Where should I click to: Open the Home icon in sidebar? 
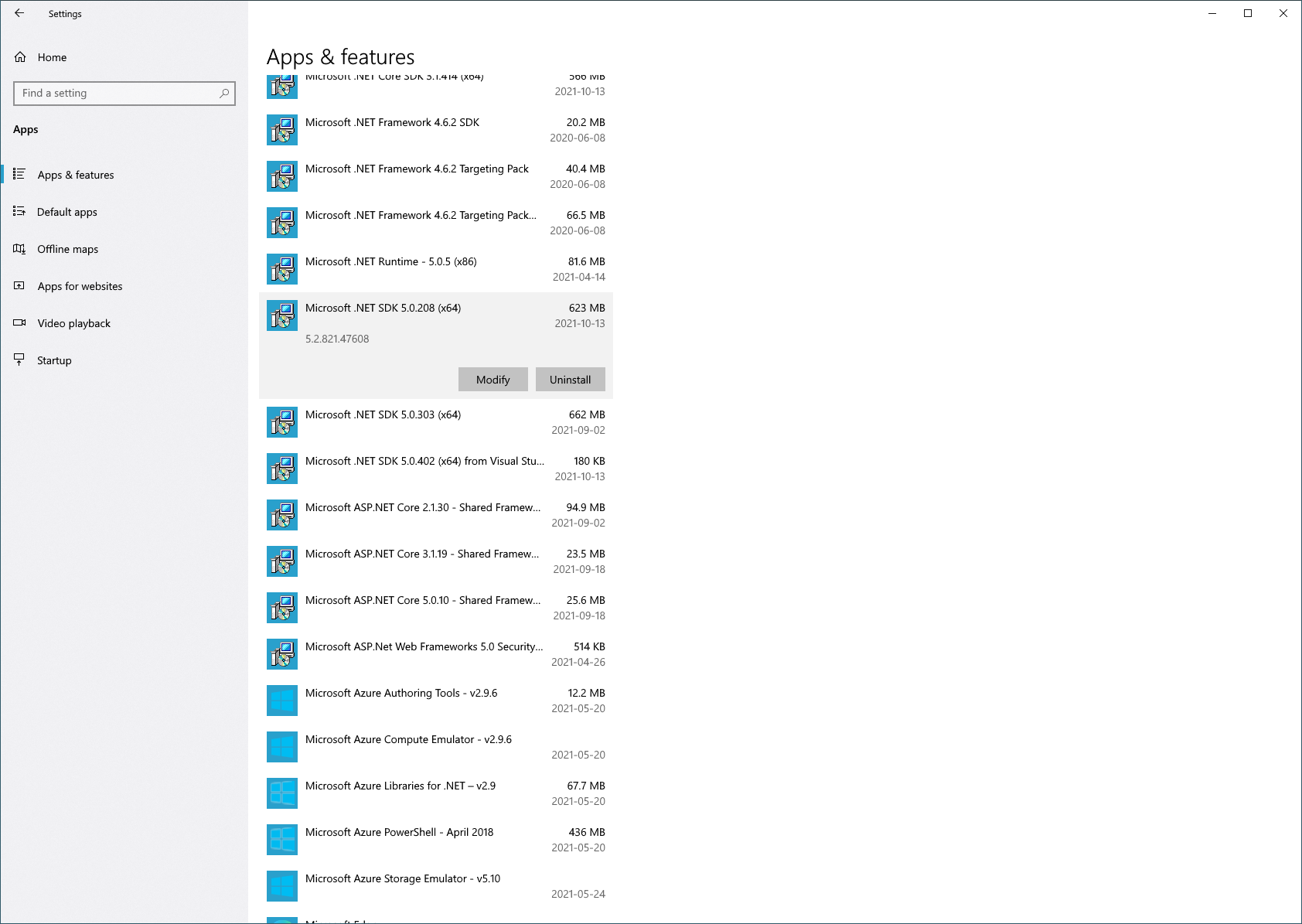point(20,57)
